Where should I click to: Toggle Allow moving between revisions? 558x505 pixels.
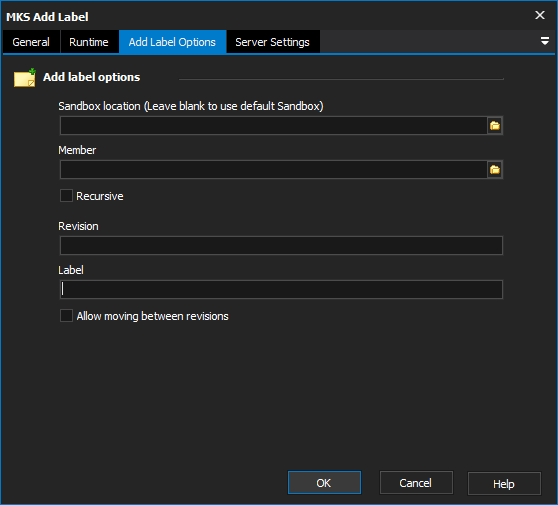(x=66, y=316)
